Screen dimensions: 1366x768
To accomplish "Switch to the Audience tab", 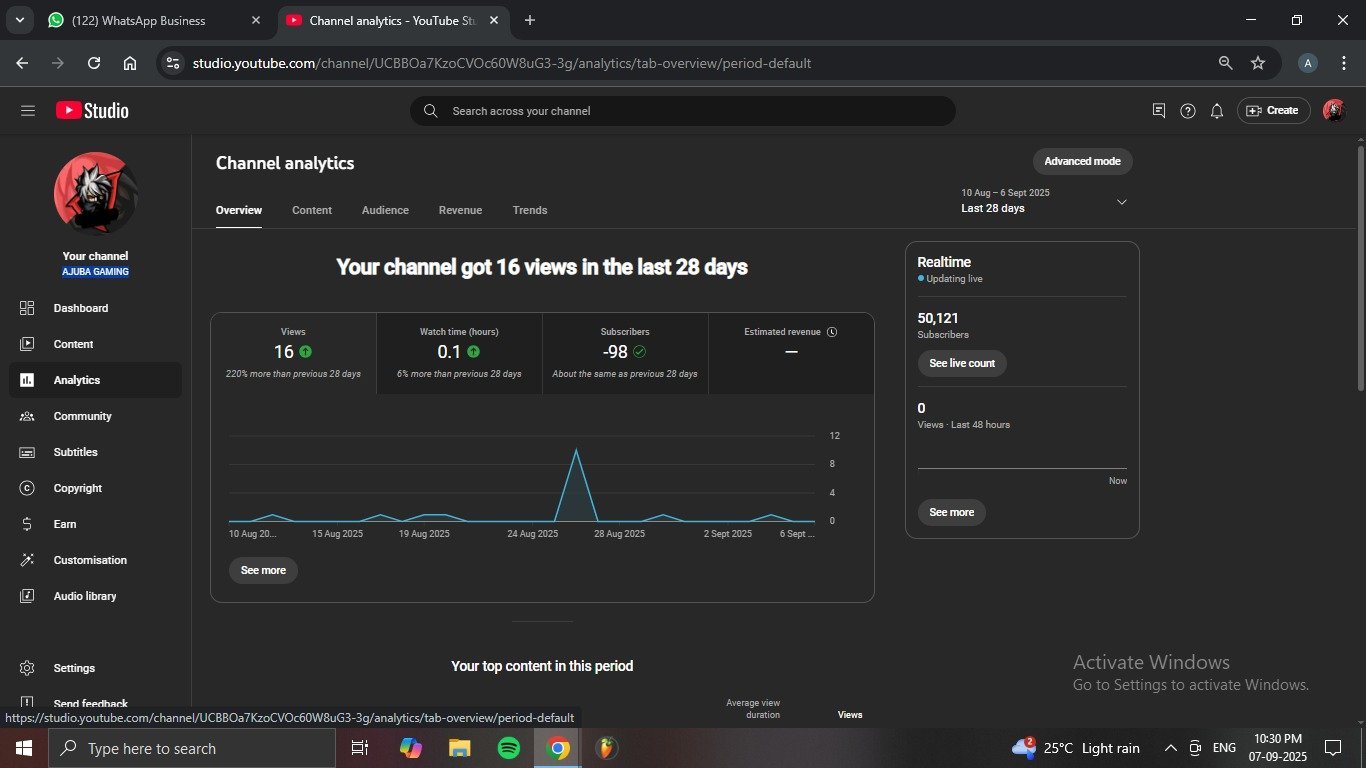I will [385, 210].
